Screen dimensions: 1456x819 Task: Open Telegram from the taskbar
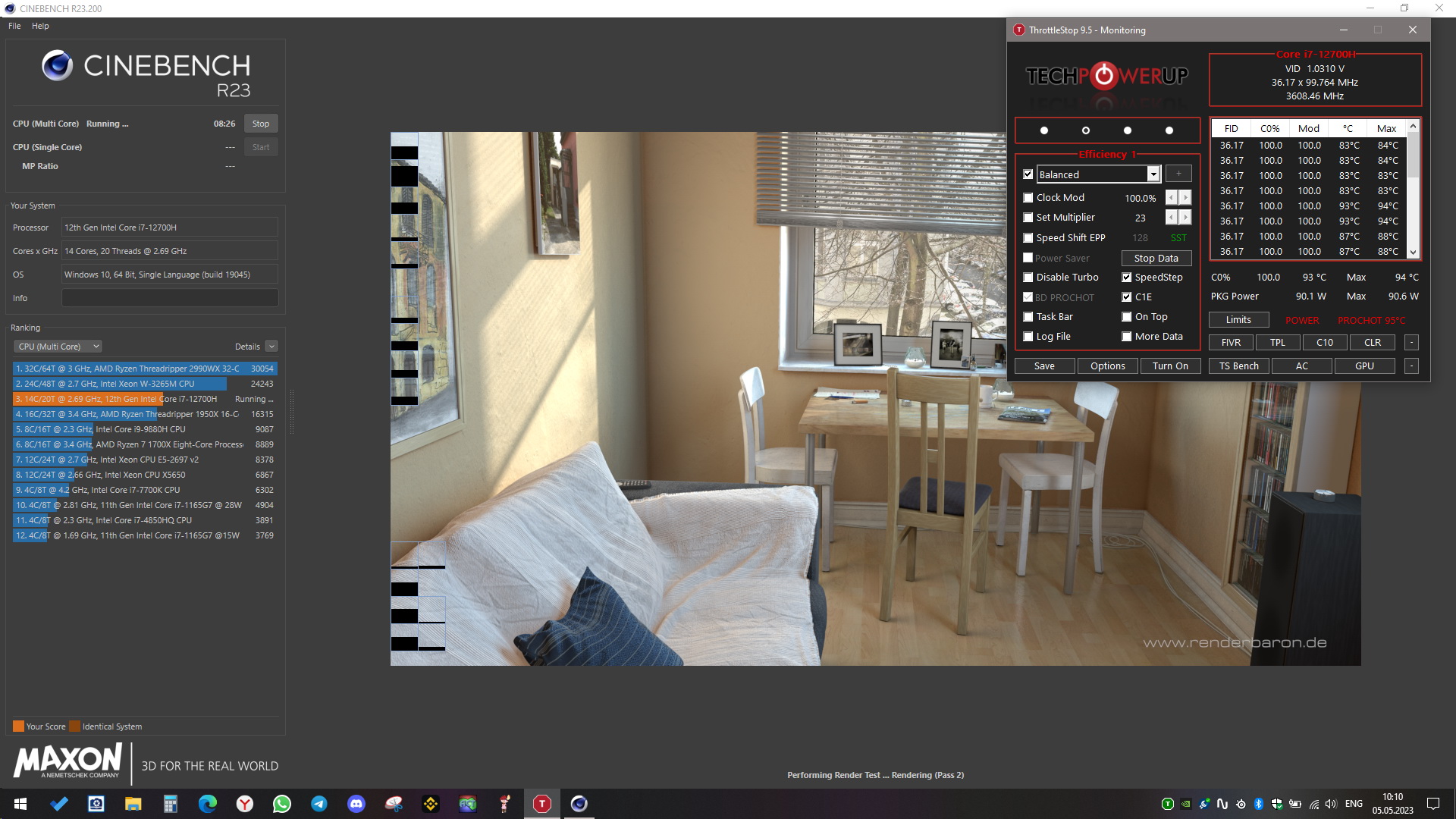319,804
